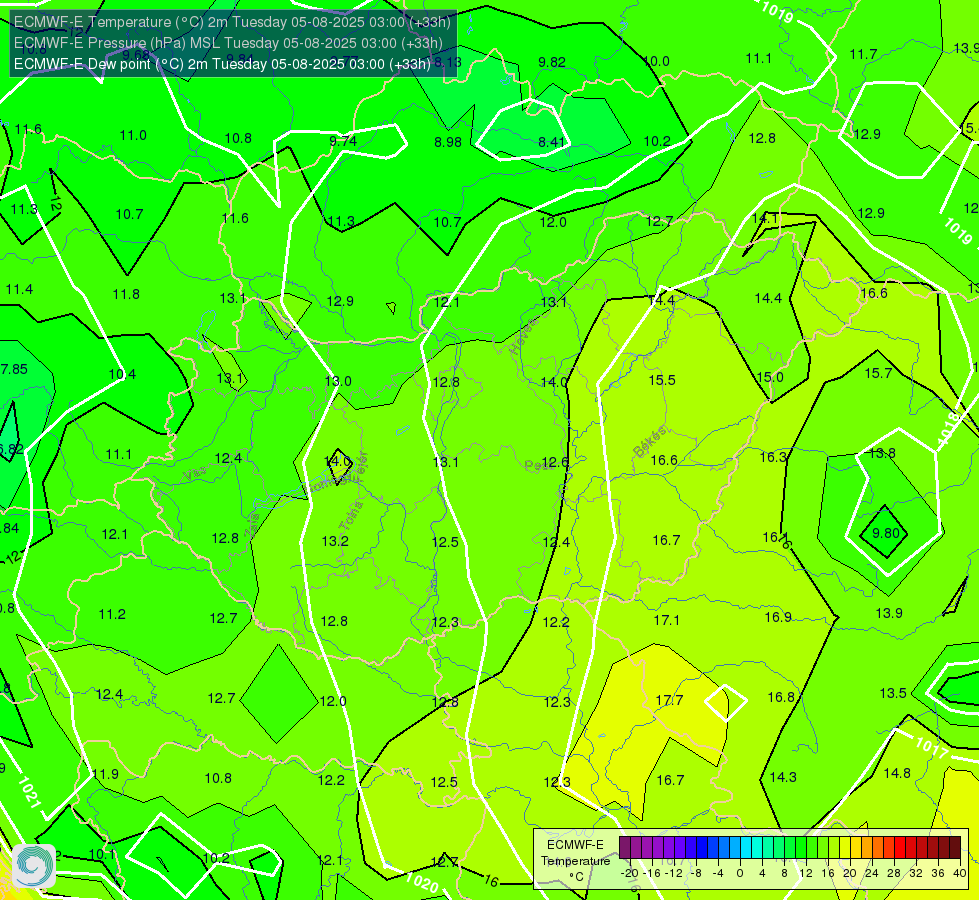This screenshot has width=979, height=900.
Task: Click the 7.85 temperature value
Action: pyautogui.click(x=14, y=369)
